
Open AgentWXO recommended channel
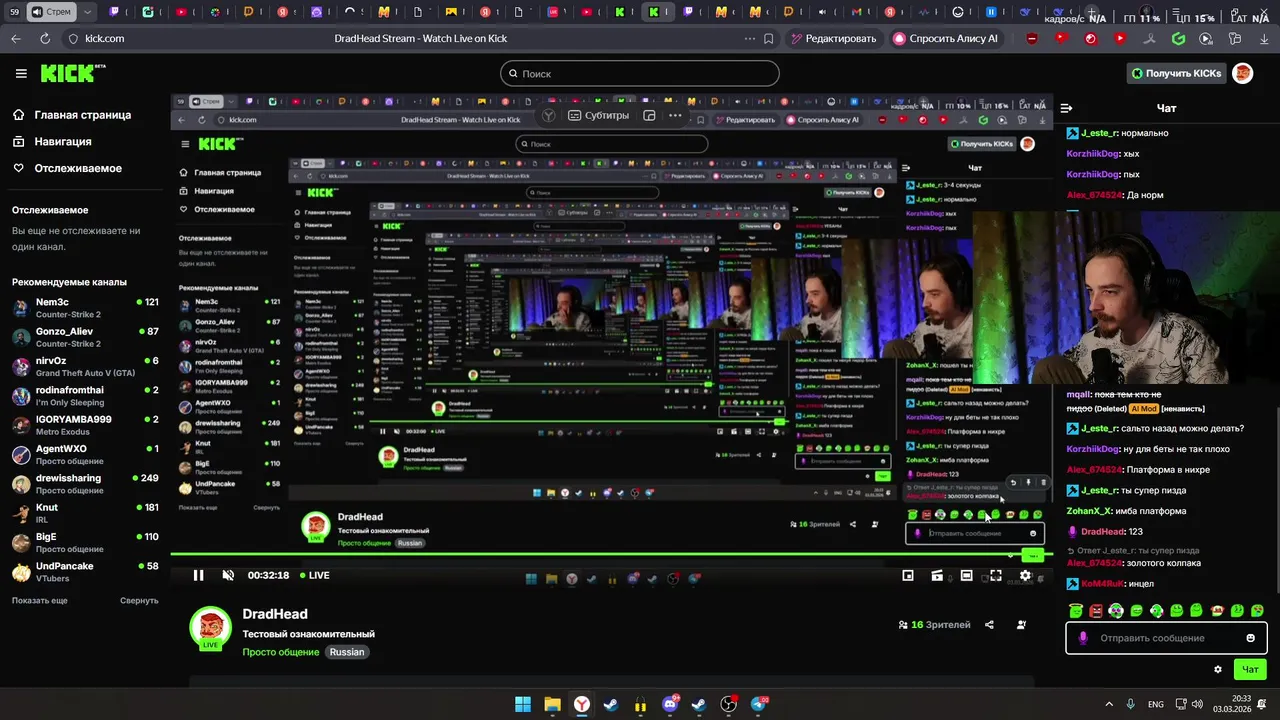(85, 454)
